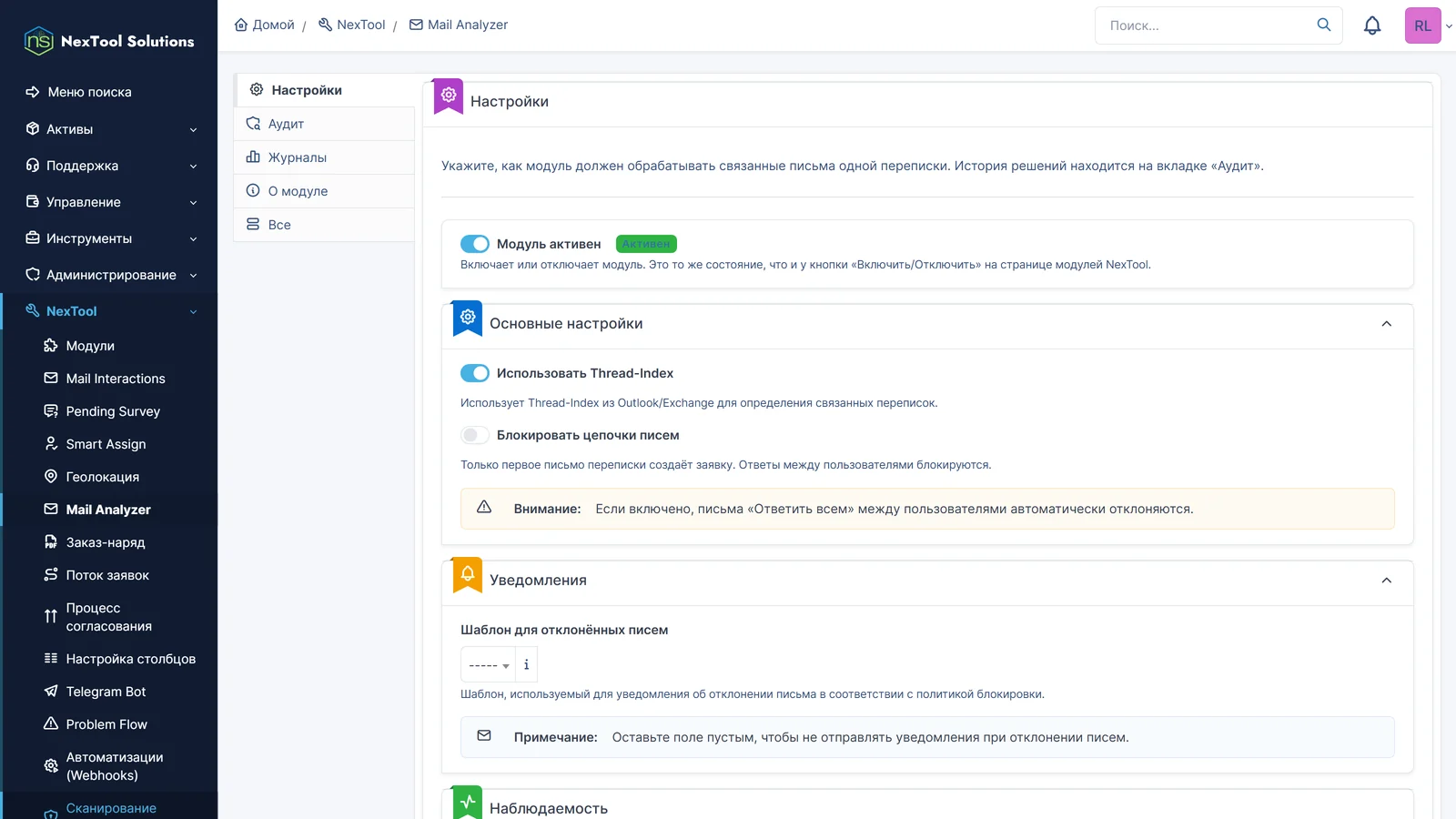The width and height of the screenshot is (1456, 819).
Task: Click the info icon beside template dropdown
Action: coord(526,664)
